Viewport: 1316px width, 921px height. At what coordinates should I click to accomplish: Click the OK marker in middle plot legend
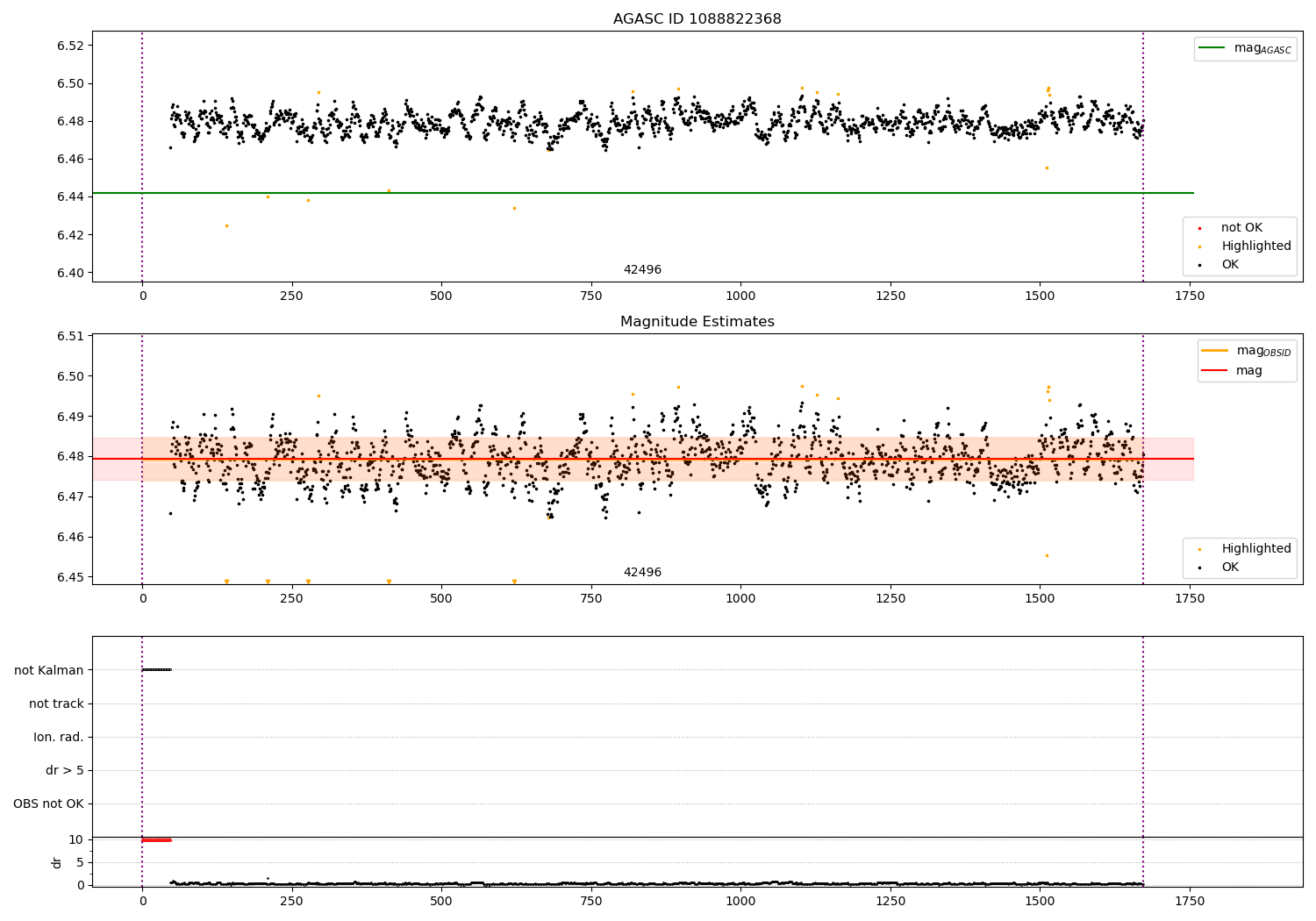pyautogui.click(x=1199, y=568)
